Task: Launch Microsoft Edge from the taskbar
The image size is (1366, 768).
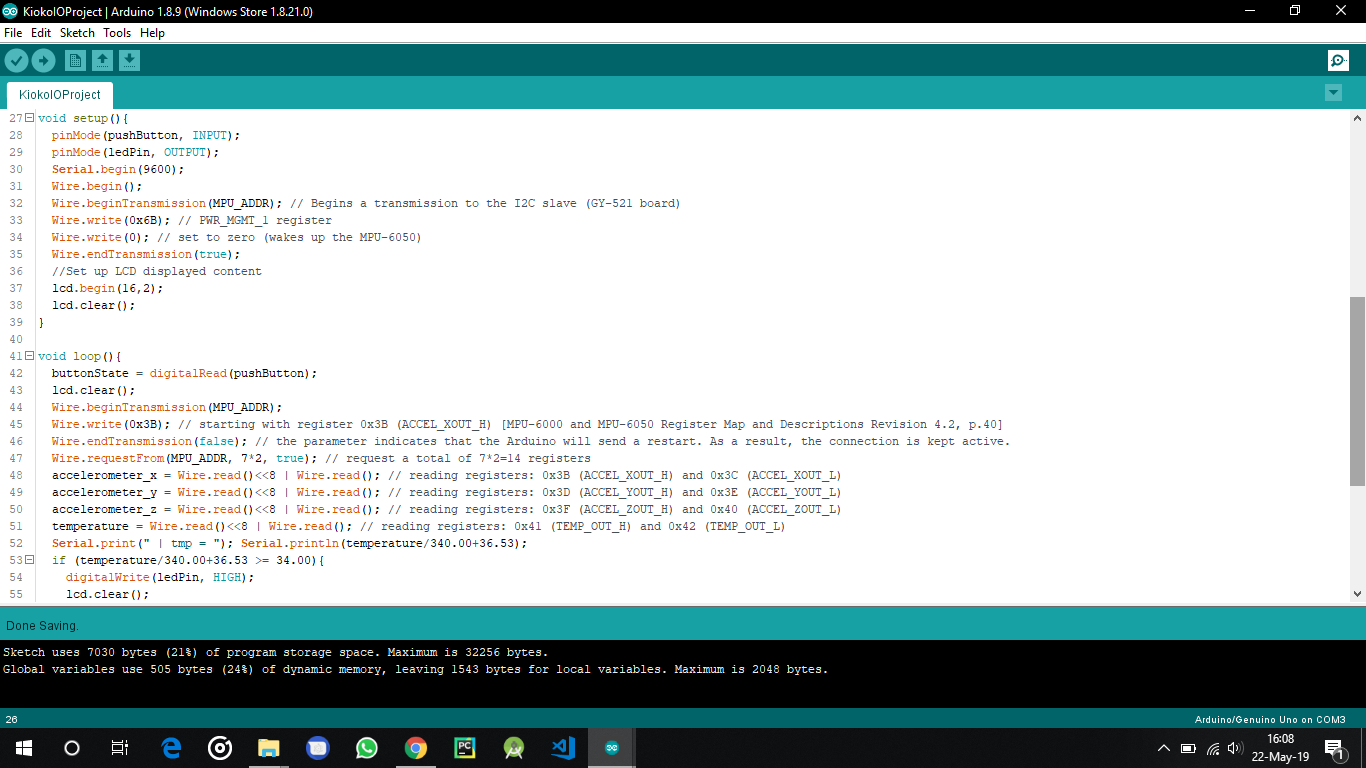Action: coord(172,747)
